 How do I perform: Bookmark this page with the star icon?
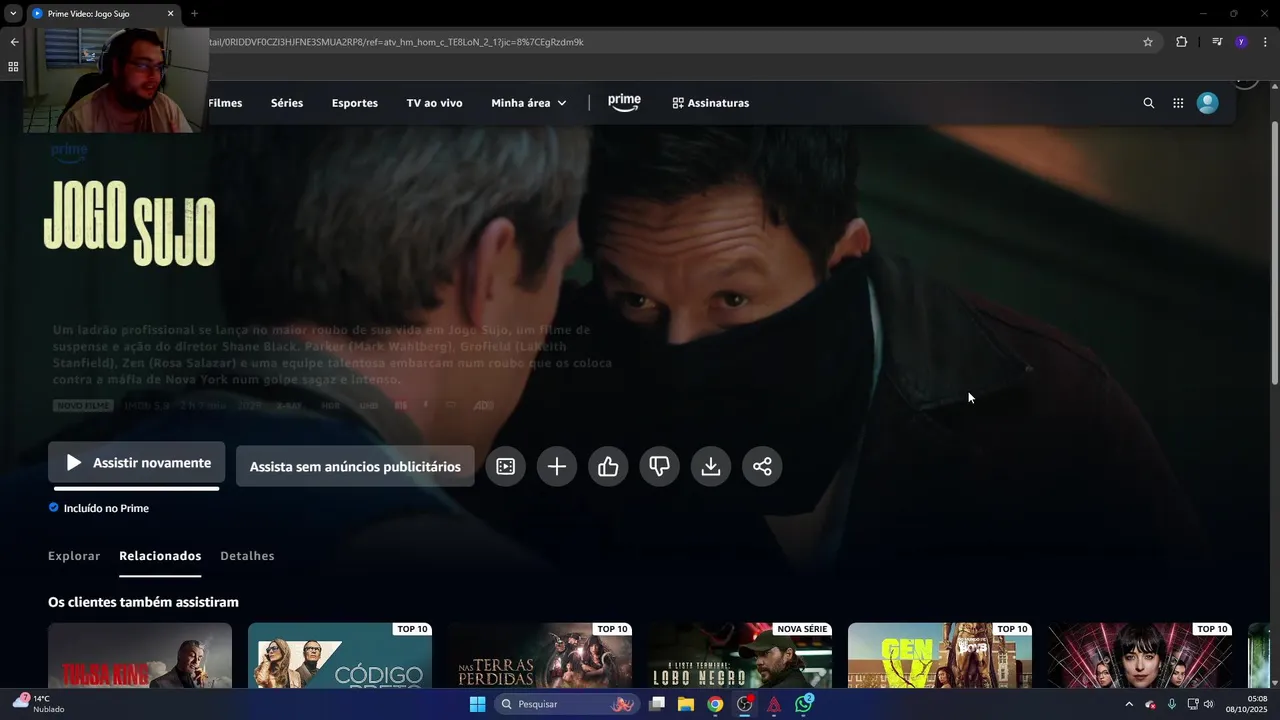tap(1148, 42)
